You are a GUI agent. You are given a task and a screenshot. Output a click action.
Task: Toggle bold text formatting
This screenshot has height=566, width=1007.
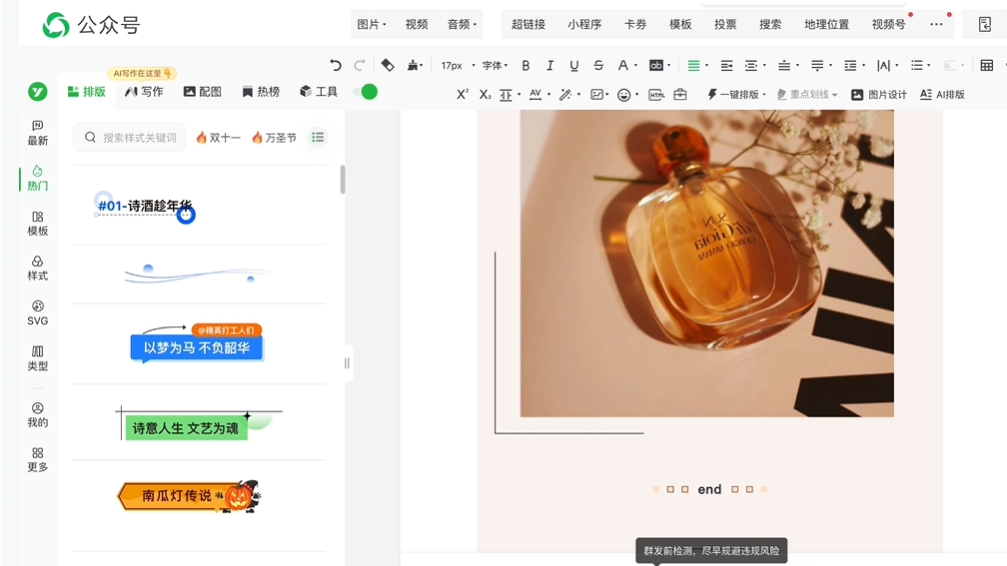[525, 66]
